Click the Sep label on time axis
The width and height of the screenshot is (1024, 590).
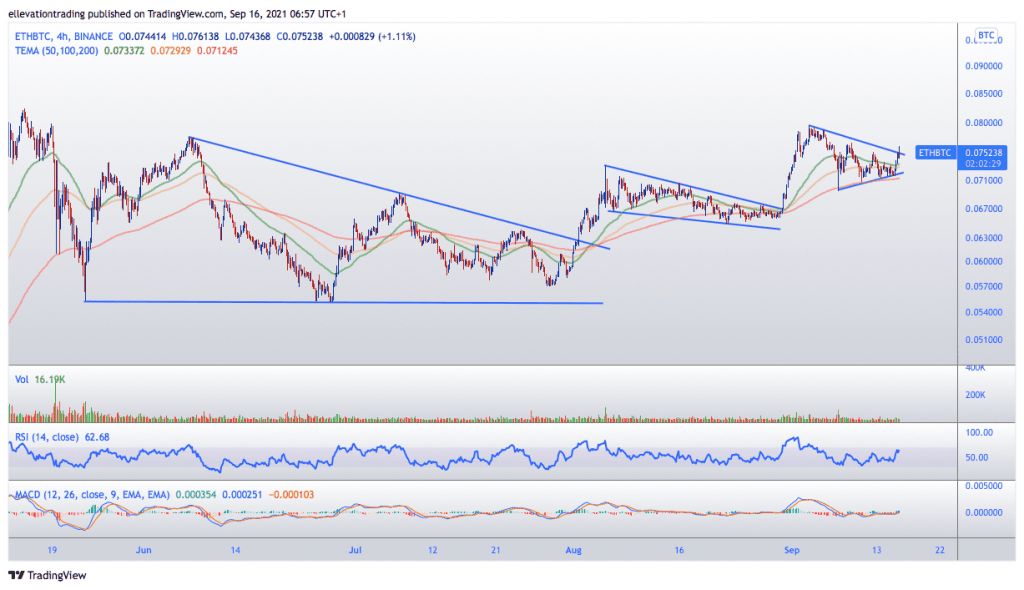(x=792, y=550)
